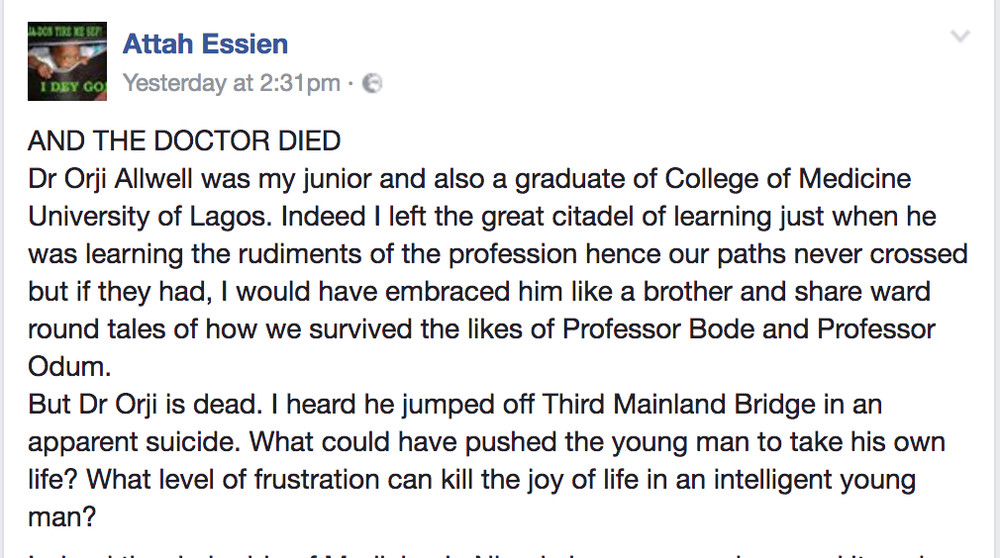Click the phrase 'College of Medicine'
Viewport: 1000px width, 558px height.
pyautogui.click(x=788, y=179)
